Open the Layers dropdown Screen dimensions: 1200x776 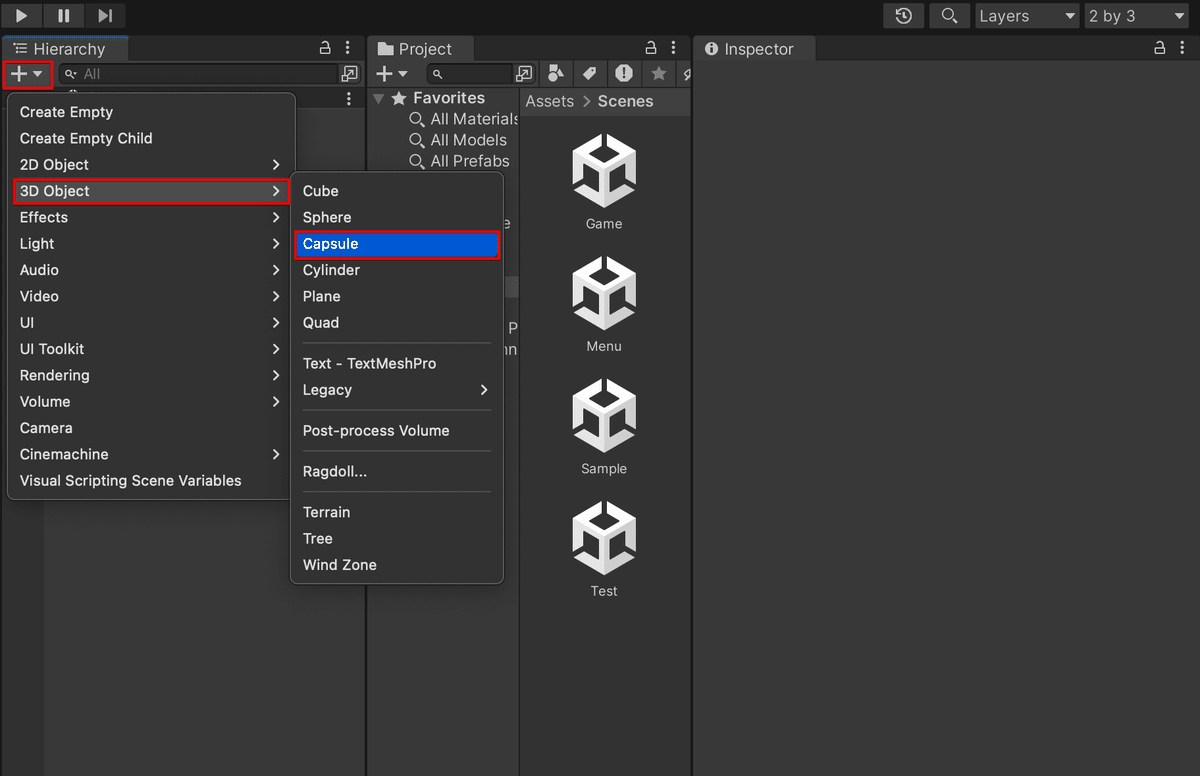click(1027, 16)
